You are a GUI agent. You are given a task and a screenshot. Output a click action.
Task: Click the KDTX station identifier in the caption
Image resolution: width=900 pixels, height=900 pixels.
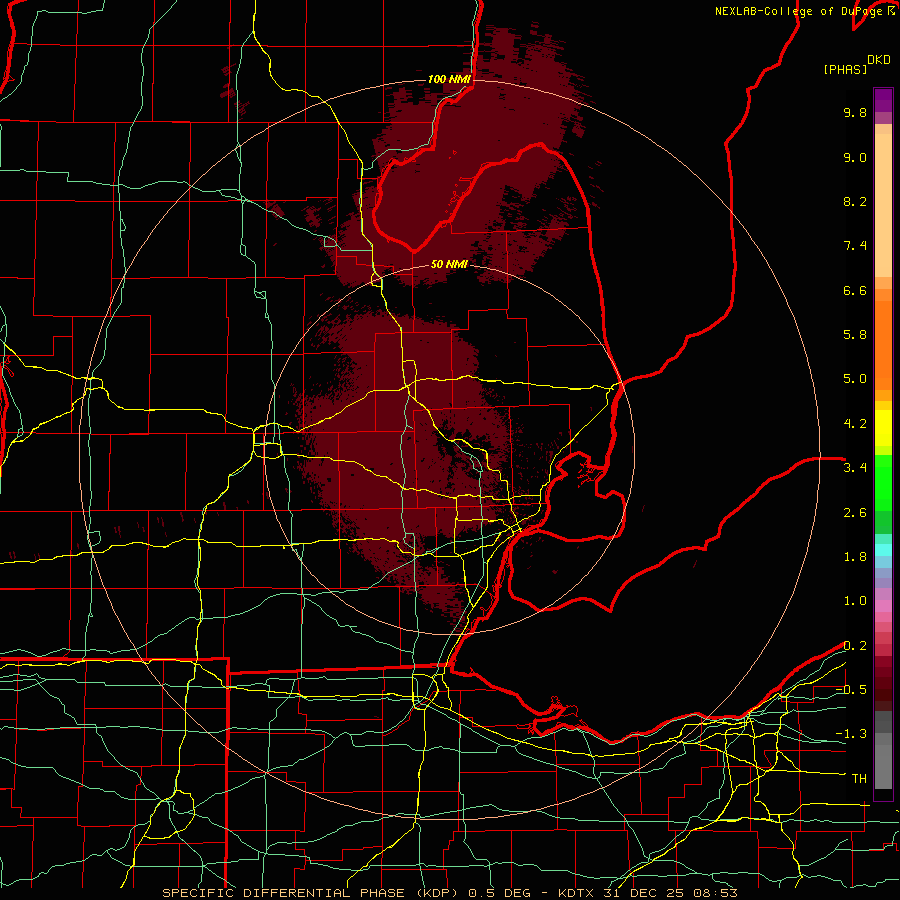click(x=577, y=893)
